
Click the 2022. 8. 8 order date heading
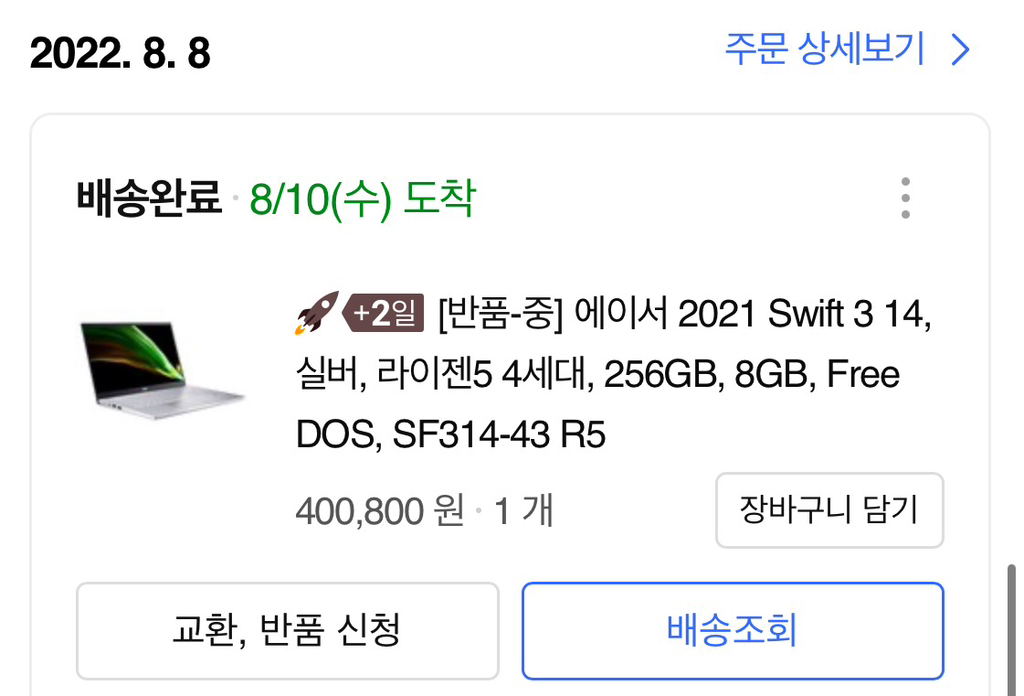[x=120, y=53]
